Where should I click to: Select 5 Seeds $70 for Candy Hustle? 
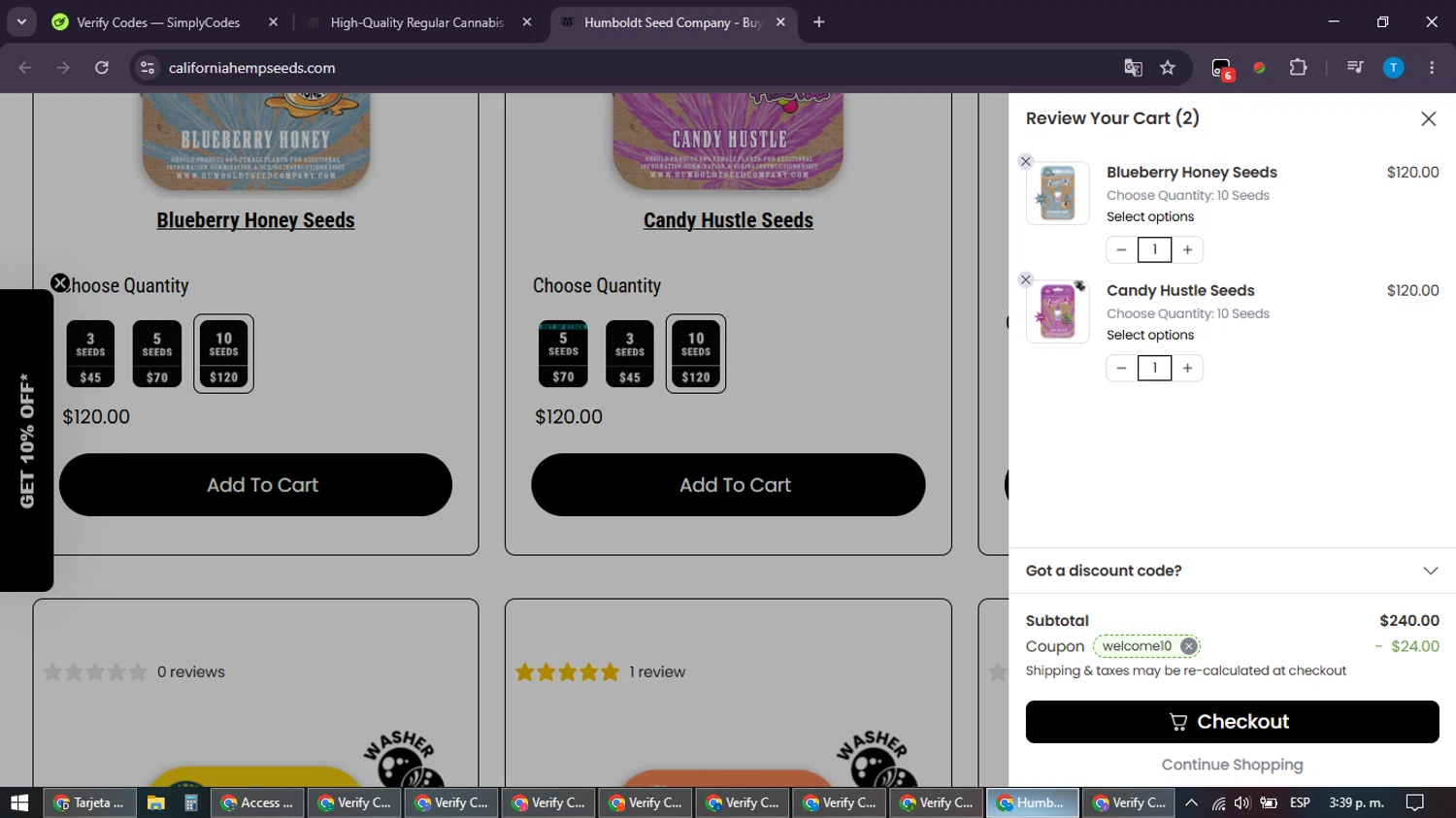tap(563, 354)
